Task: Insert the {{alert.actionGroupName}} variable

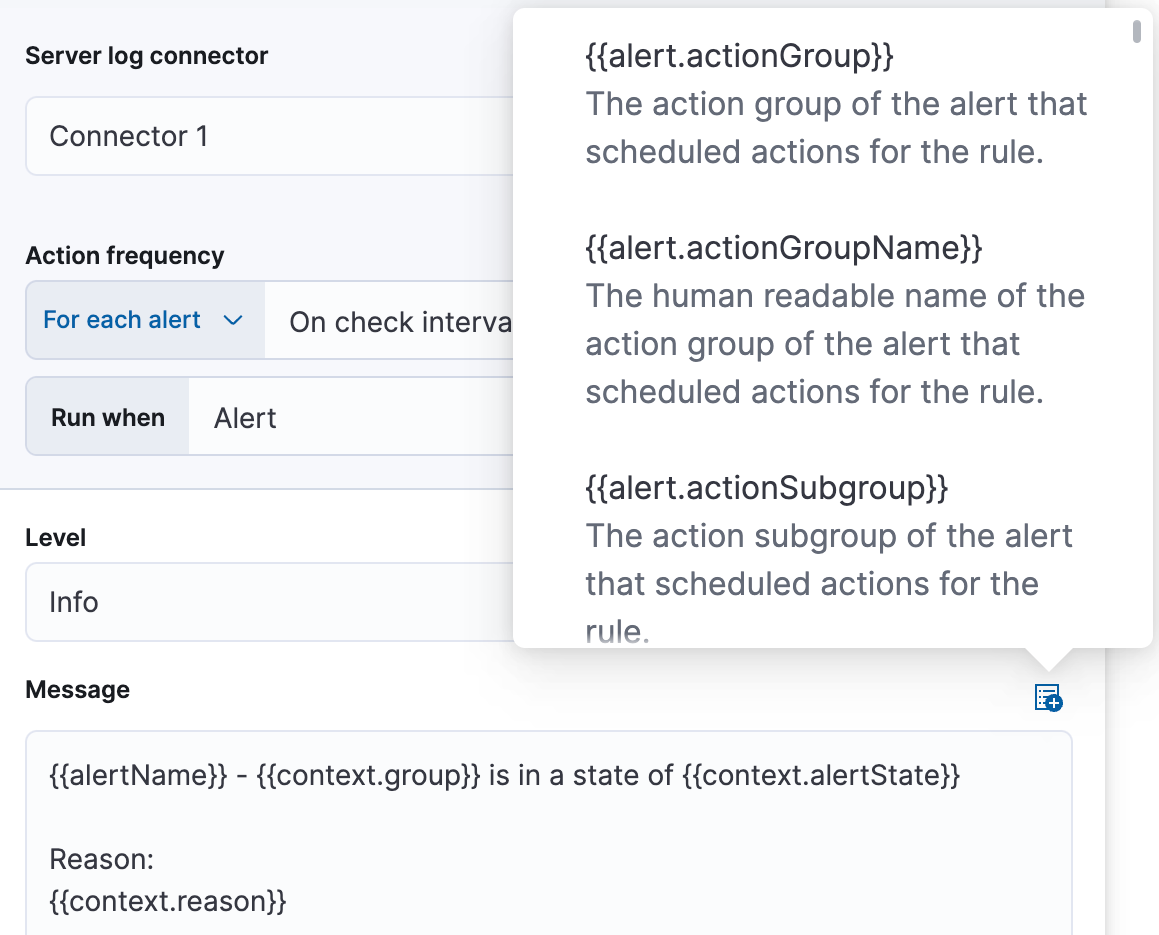Action: [781, 248]
